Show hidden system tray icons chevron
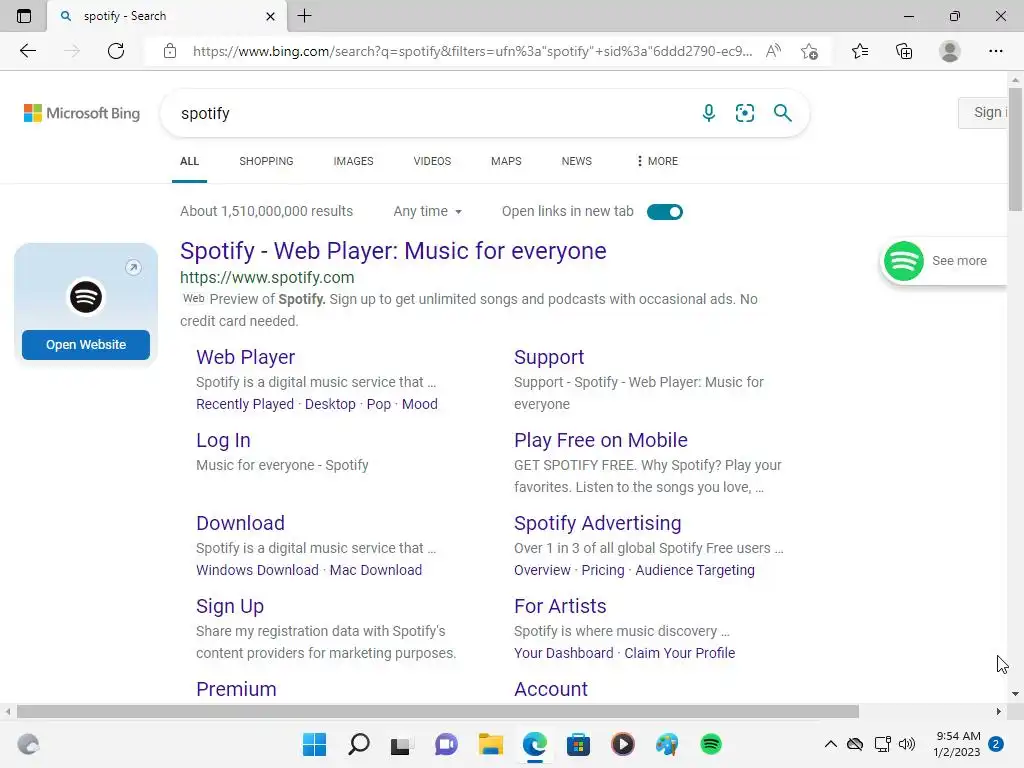This screenshot has width=1024, height=768. (x=830, y=744)
